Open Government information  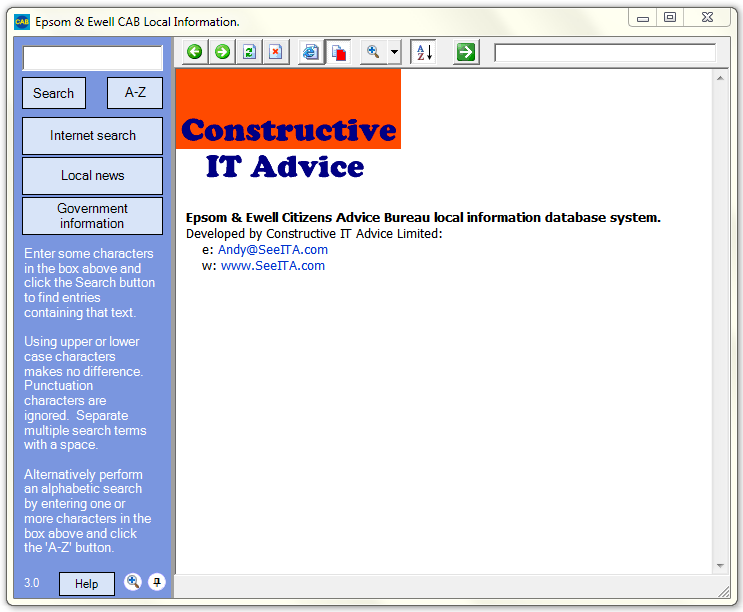(92, 216)
